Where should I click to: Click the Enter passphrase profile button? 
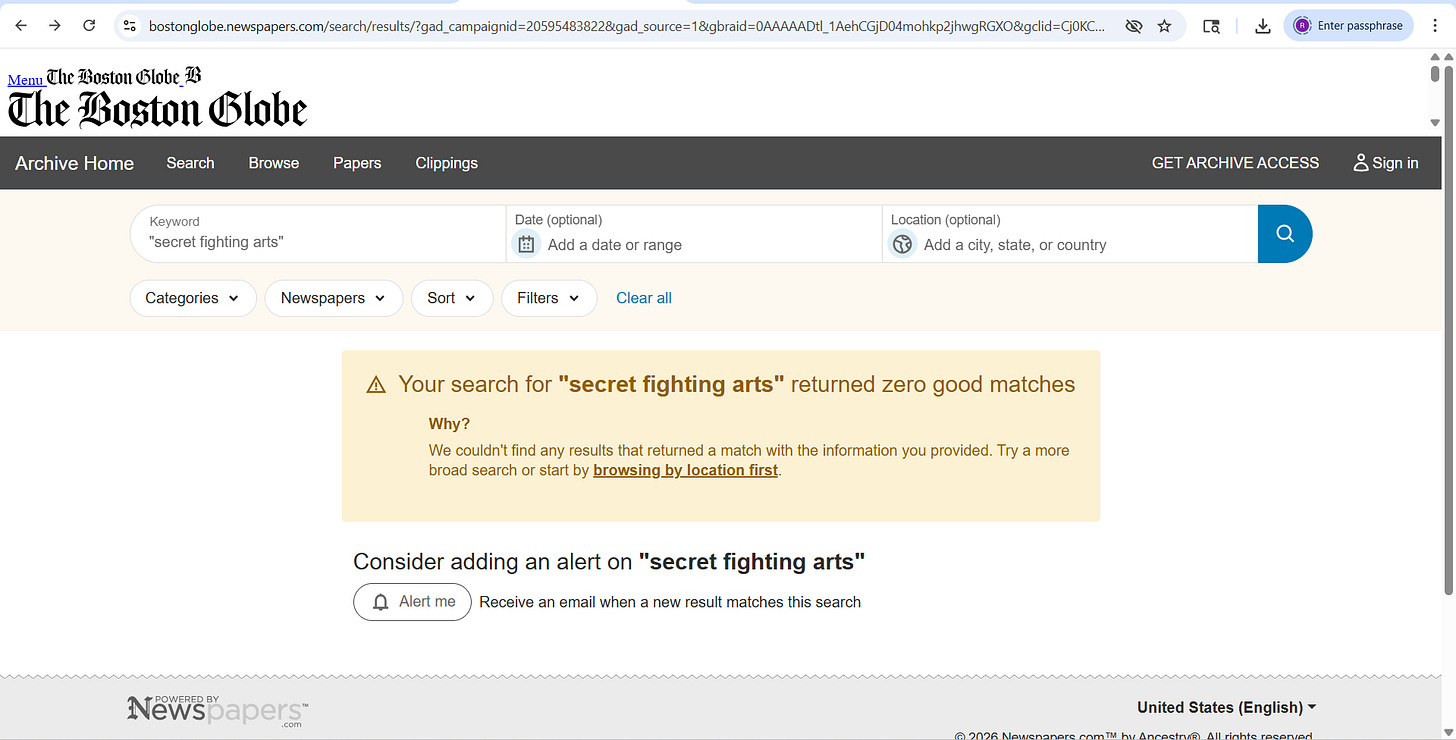[1348, 26]
